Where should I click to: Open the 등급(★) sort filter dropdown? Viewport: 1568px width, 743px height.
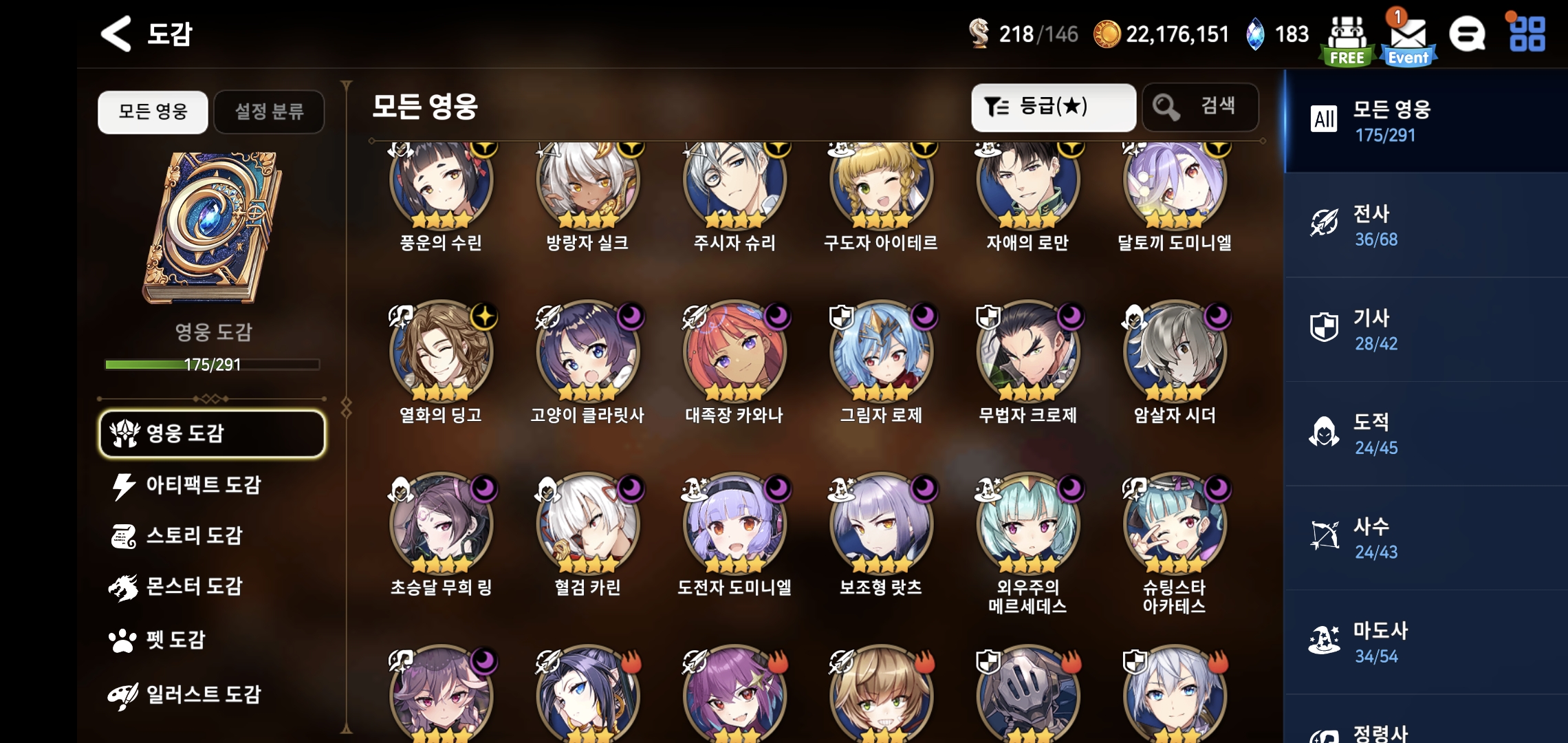point(1053,107)
